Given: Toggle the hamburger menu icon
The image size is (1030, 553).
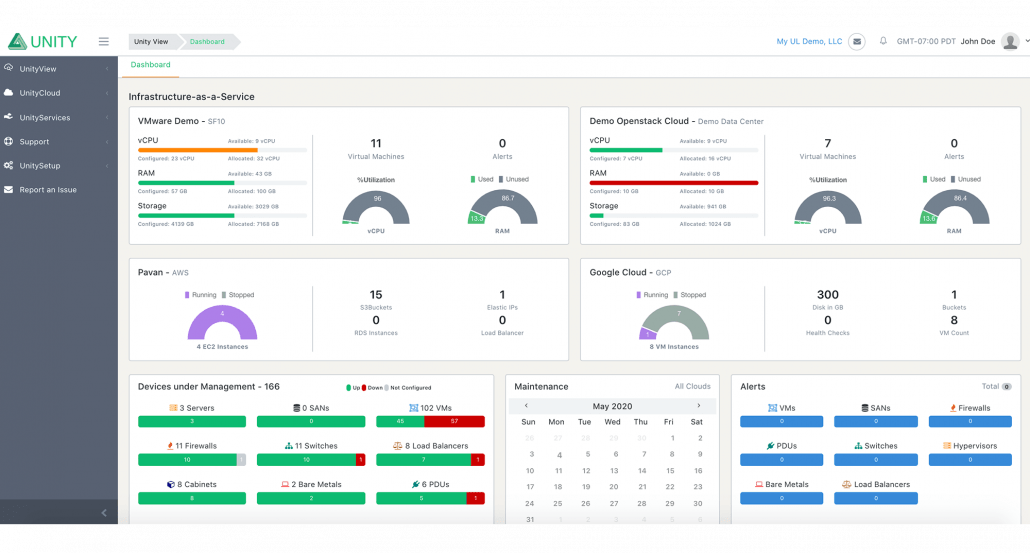Looking at the screenshot, I should (x=104, y=41).
